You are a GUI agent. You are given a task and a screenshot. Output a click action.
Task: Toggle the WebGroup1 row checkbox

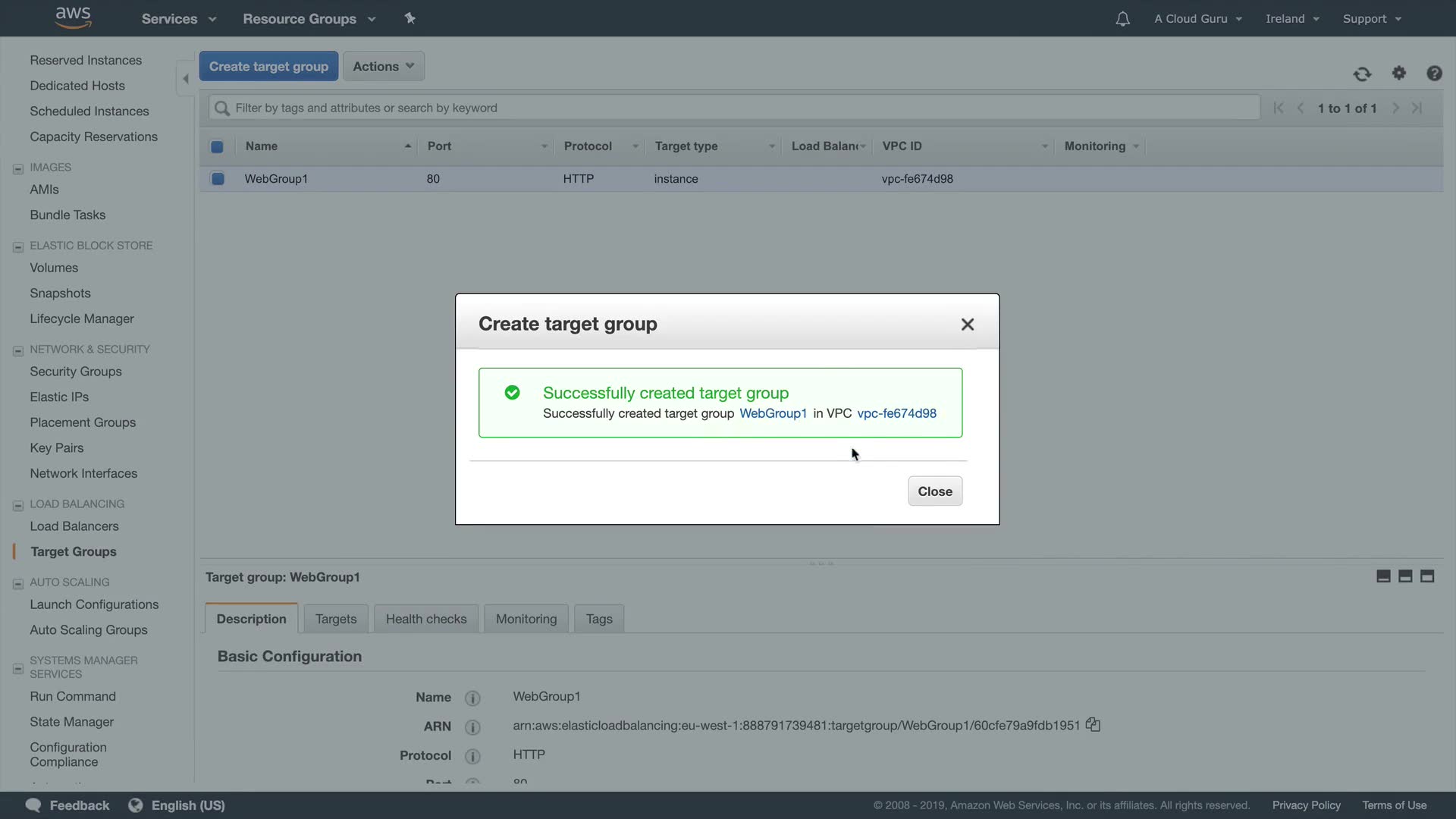click(x=218, y=179)
